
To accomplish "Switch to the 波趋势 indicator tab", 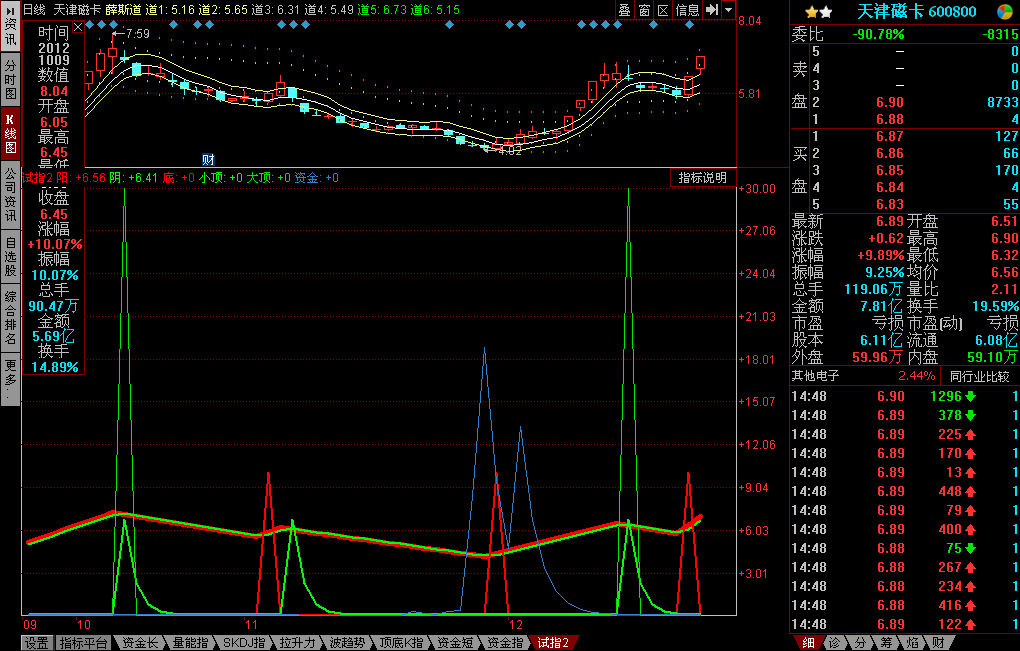I will click(347, 643).
